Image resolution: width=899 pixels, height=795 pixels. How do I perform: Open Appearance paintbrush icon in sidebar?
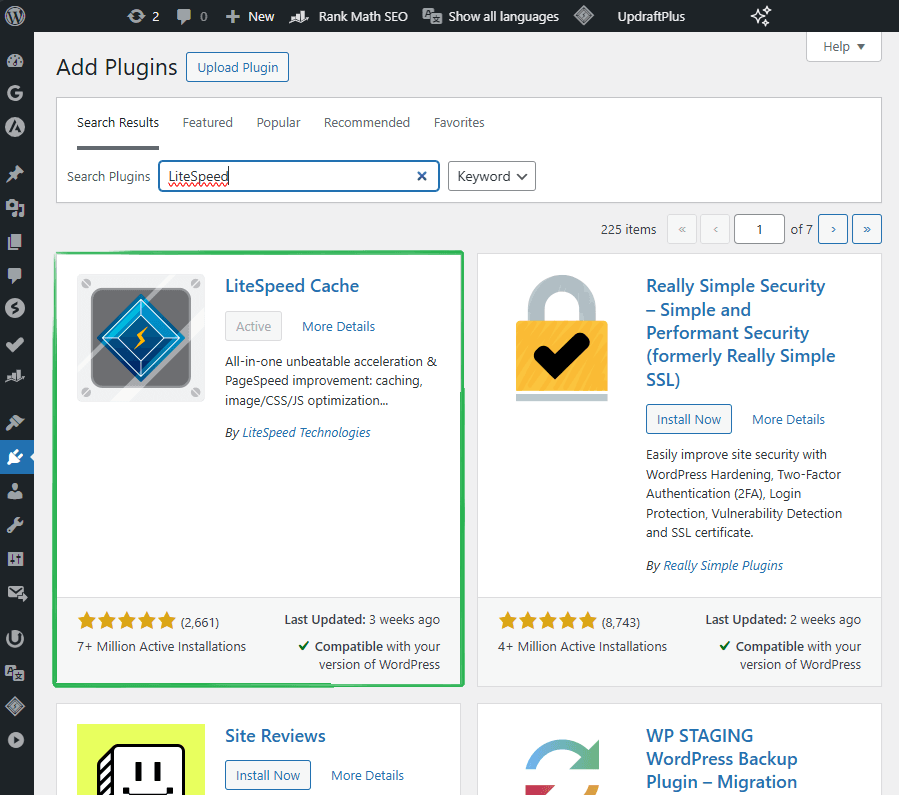point(15,423)
